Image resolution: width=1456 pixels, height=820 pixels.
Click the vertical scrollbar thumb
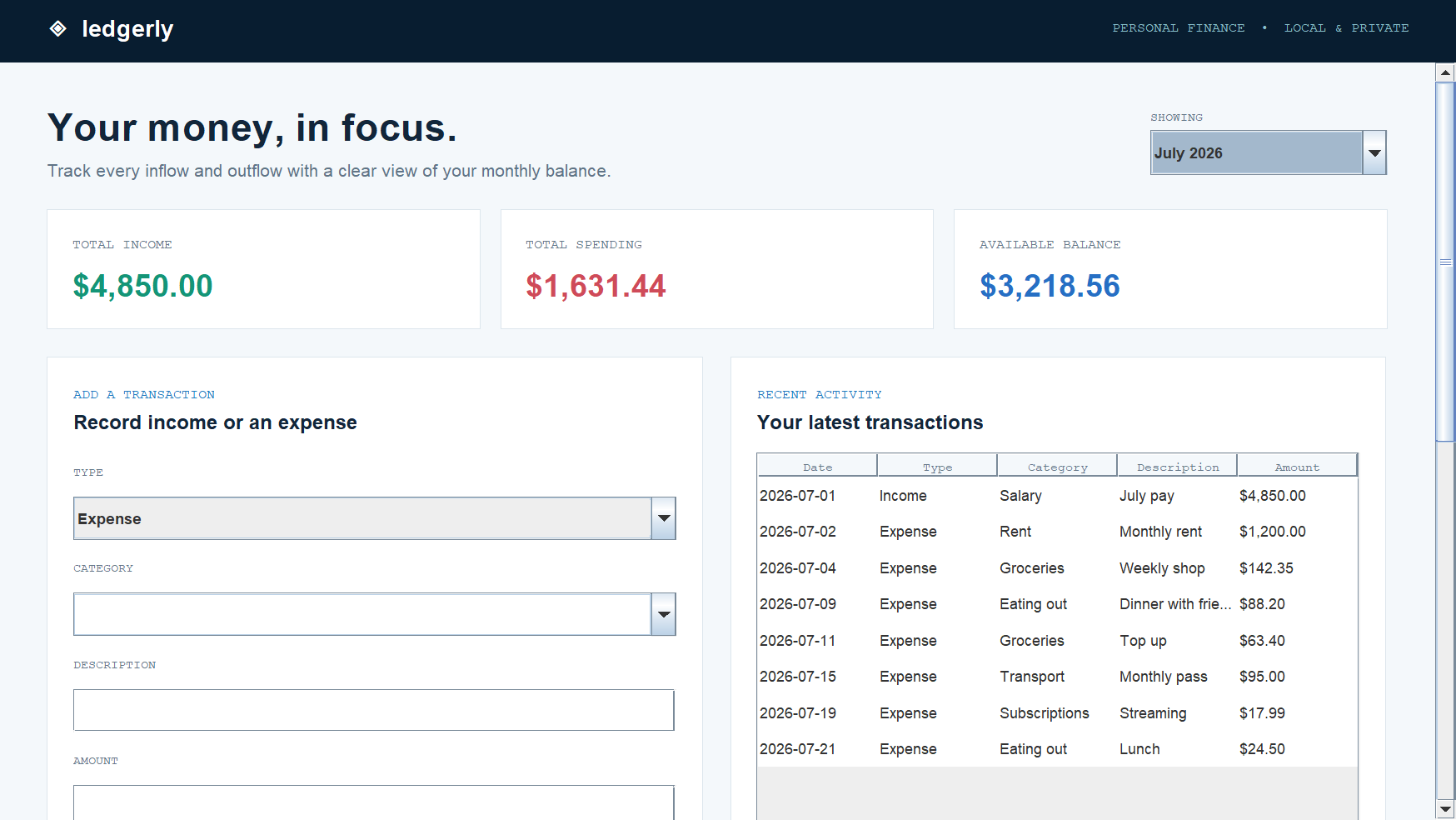pyautogui.click(x=1446, y=262)
